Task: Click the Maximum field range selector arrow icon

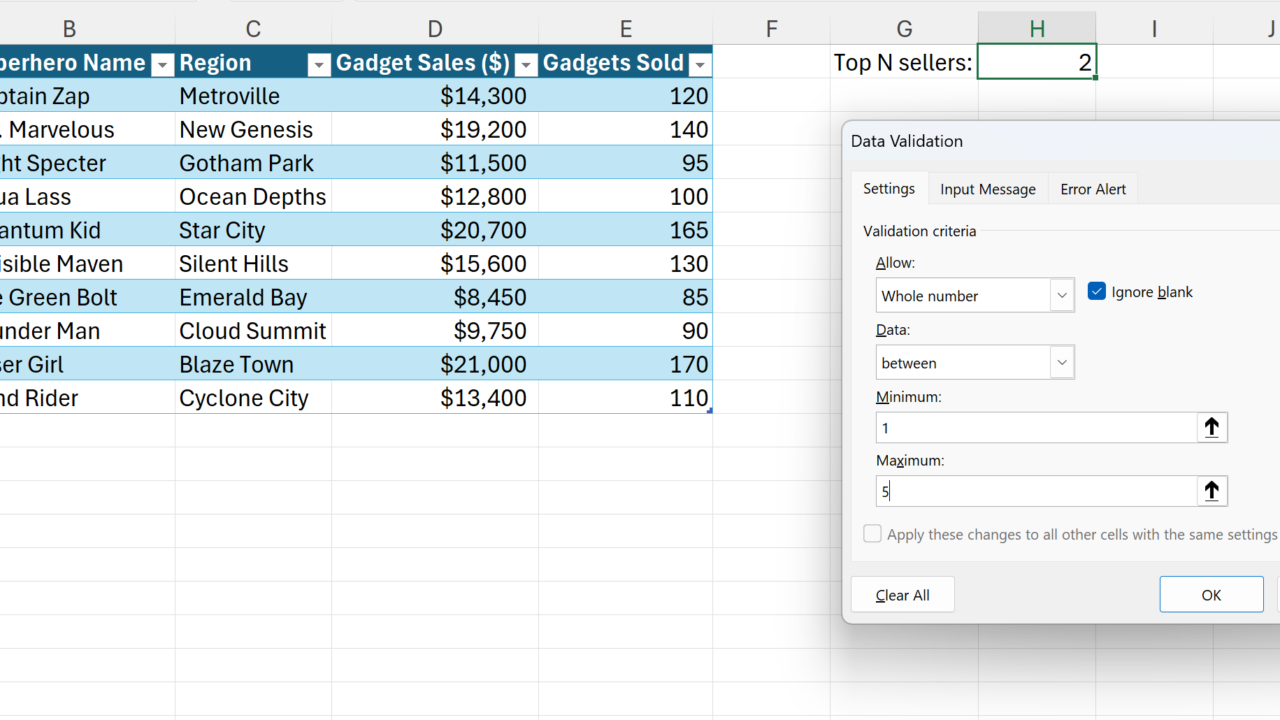Action: coord(1211,491)
